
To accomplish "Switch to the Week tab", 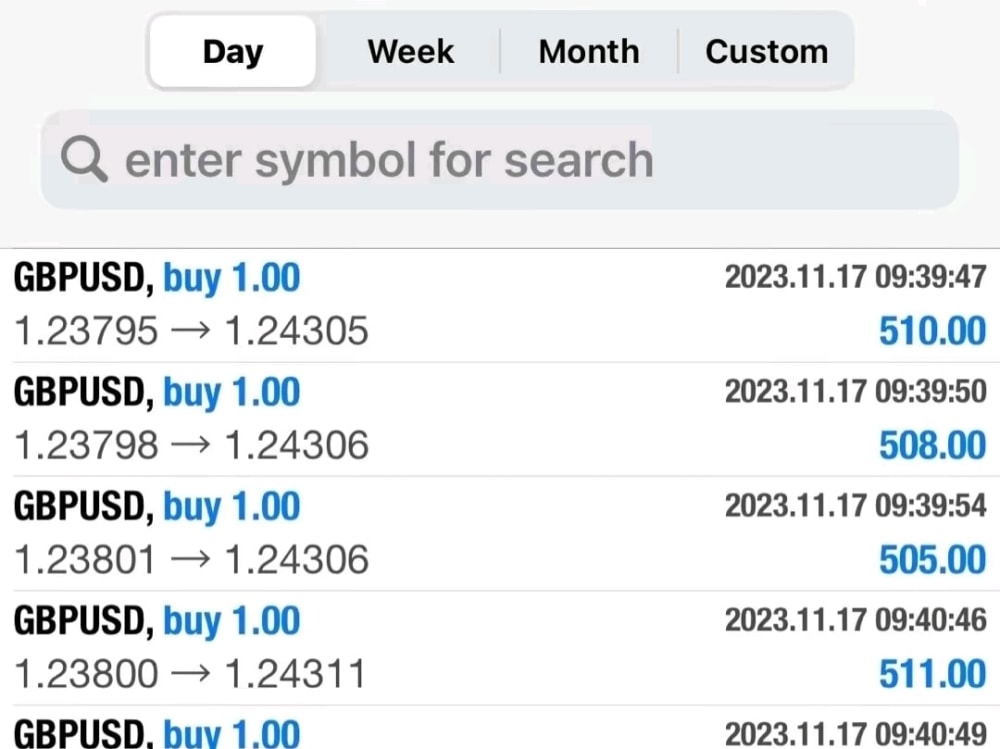I will pyautogui.click(x=411, y=52).
